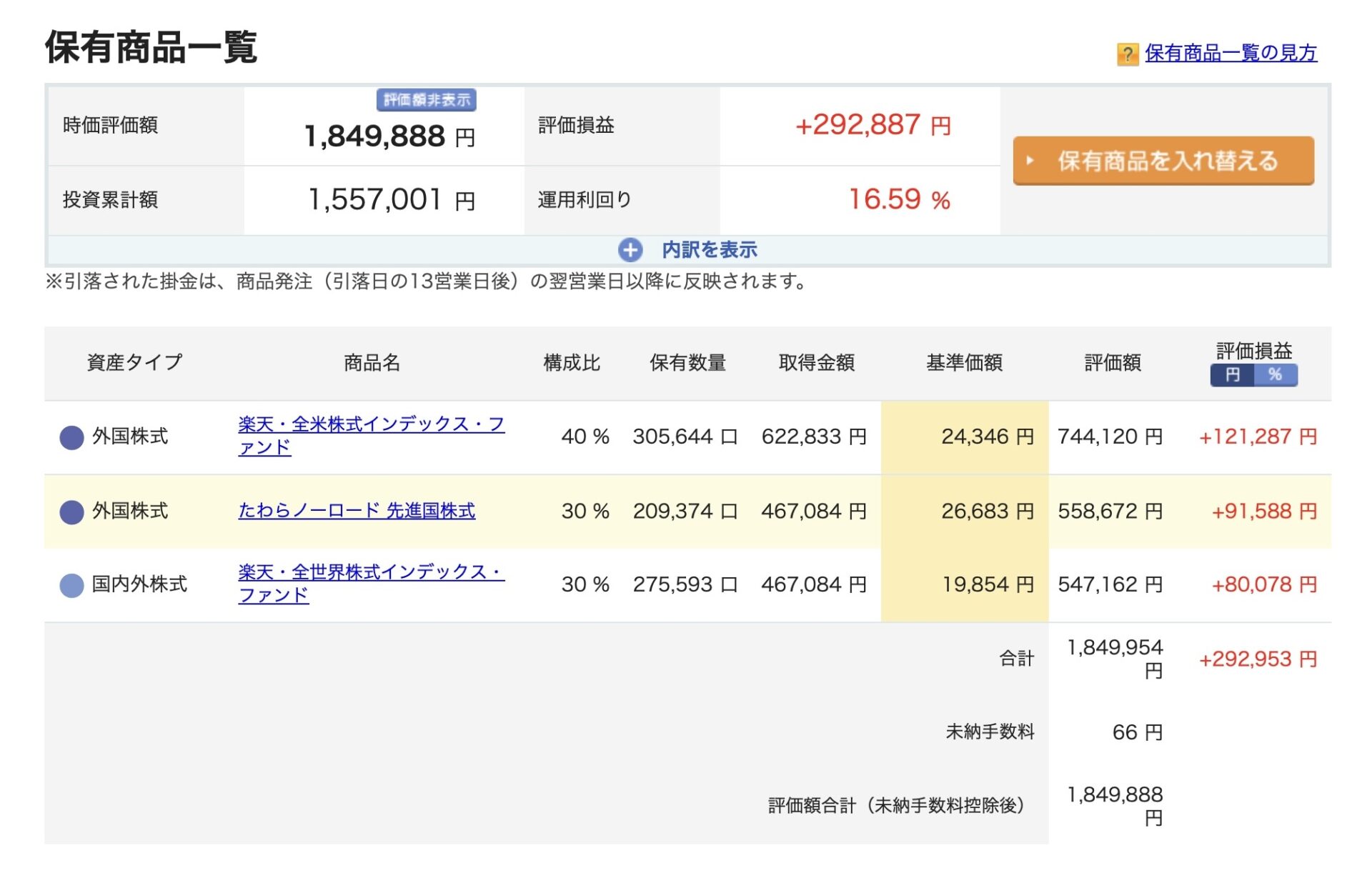Toggle the 評価額非表示 badge

tap(427, 100)
